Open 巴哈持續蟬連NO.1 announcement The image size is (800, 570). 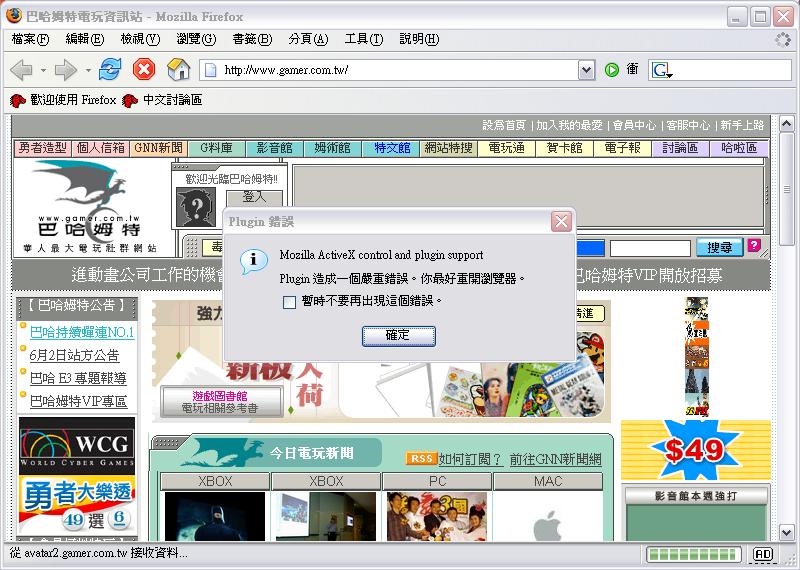click(x=82, y=333)
